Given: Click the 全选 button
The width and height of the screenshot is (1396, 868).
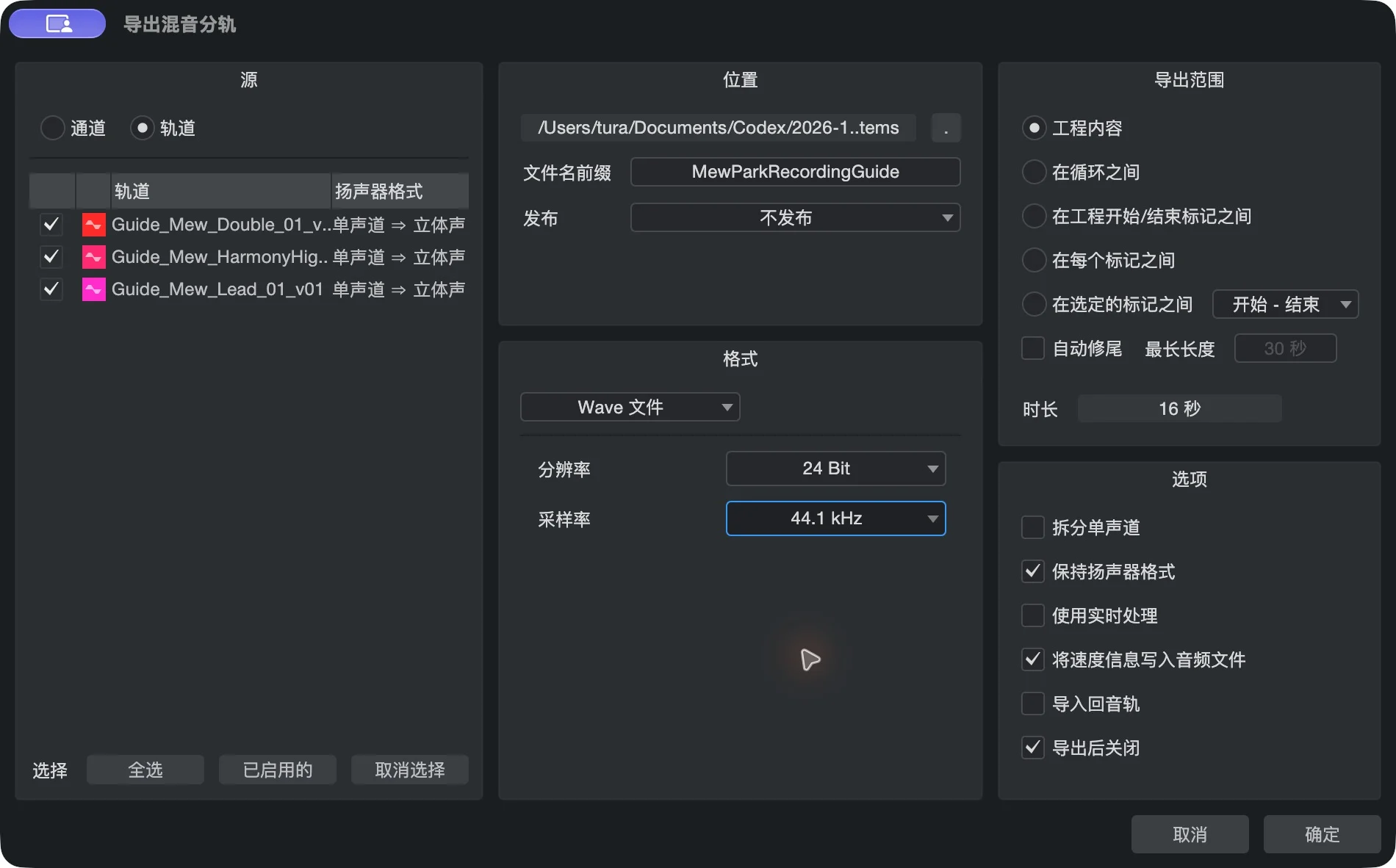Looking at the screenshot, I should pos(145,770).
